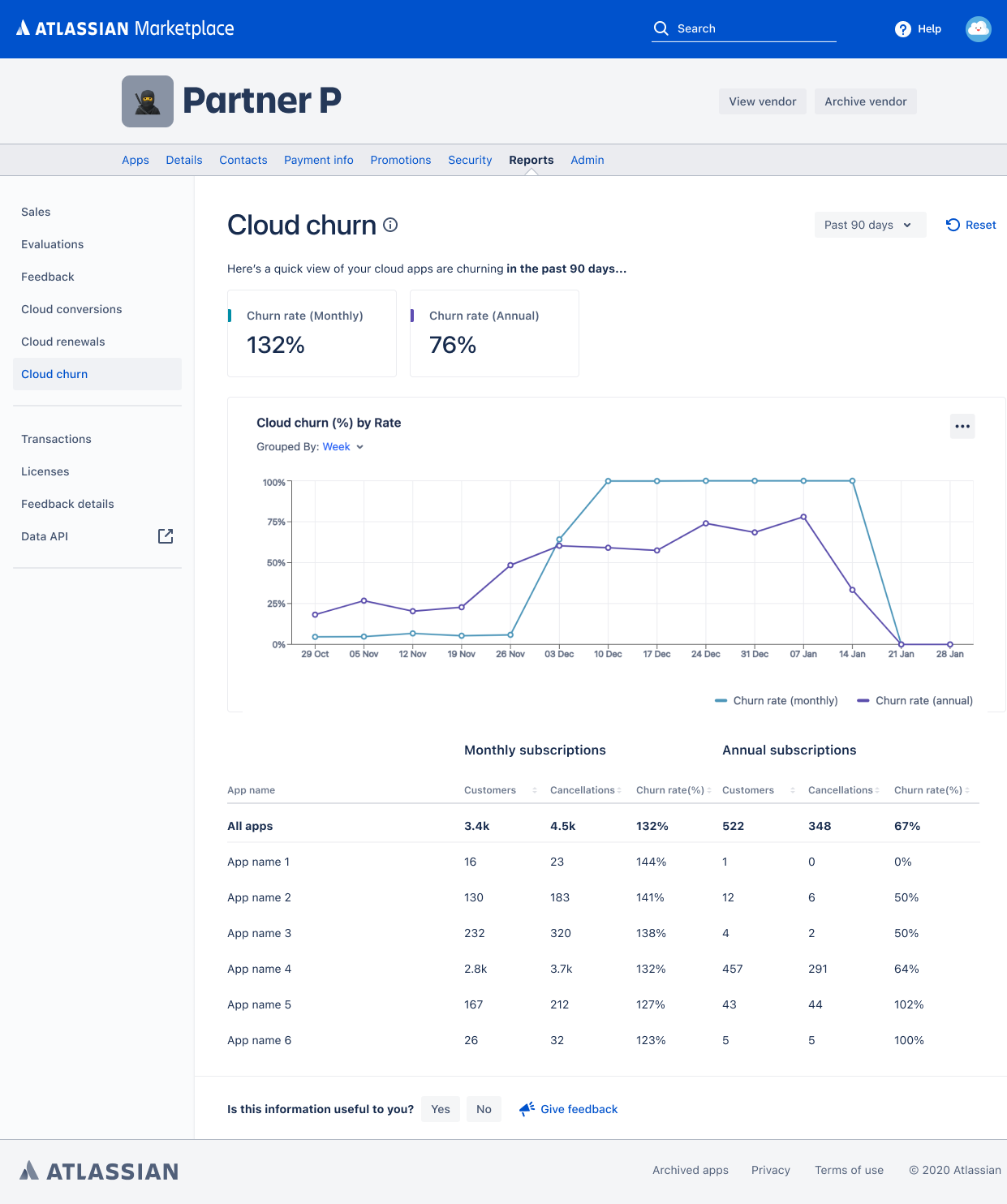Click the Give feedback megaphone icon
Viewport: 1007px width, 1204px height.
click(x=527, y=1109)
